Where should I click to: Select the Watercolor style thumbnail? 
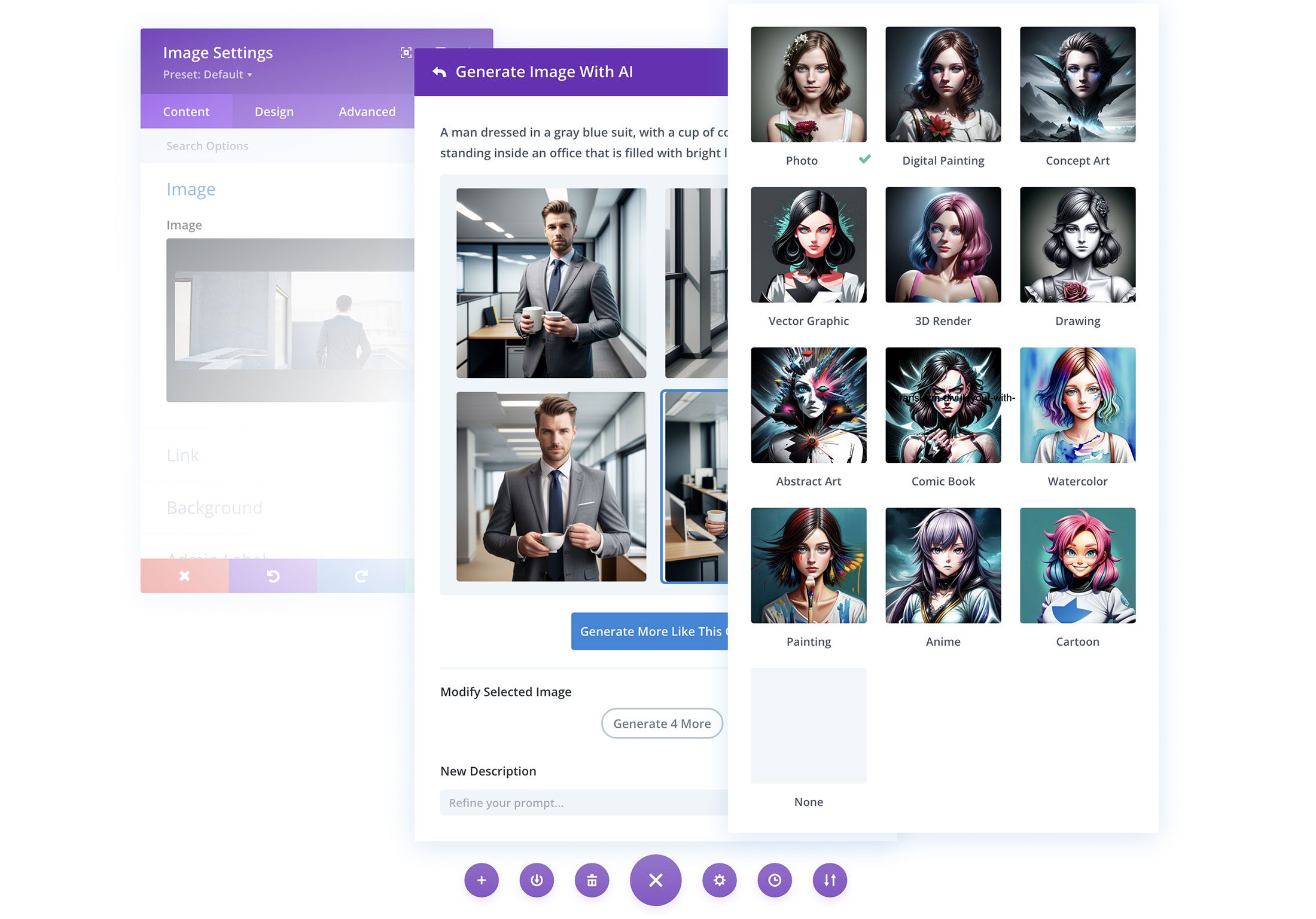tap(1078, 405)
